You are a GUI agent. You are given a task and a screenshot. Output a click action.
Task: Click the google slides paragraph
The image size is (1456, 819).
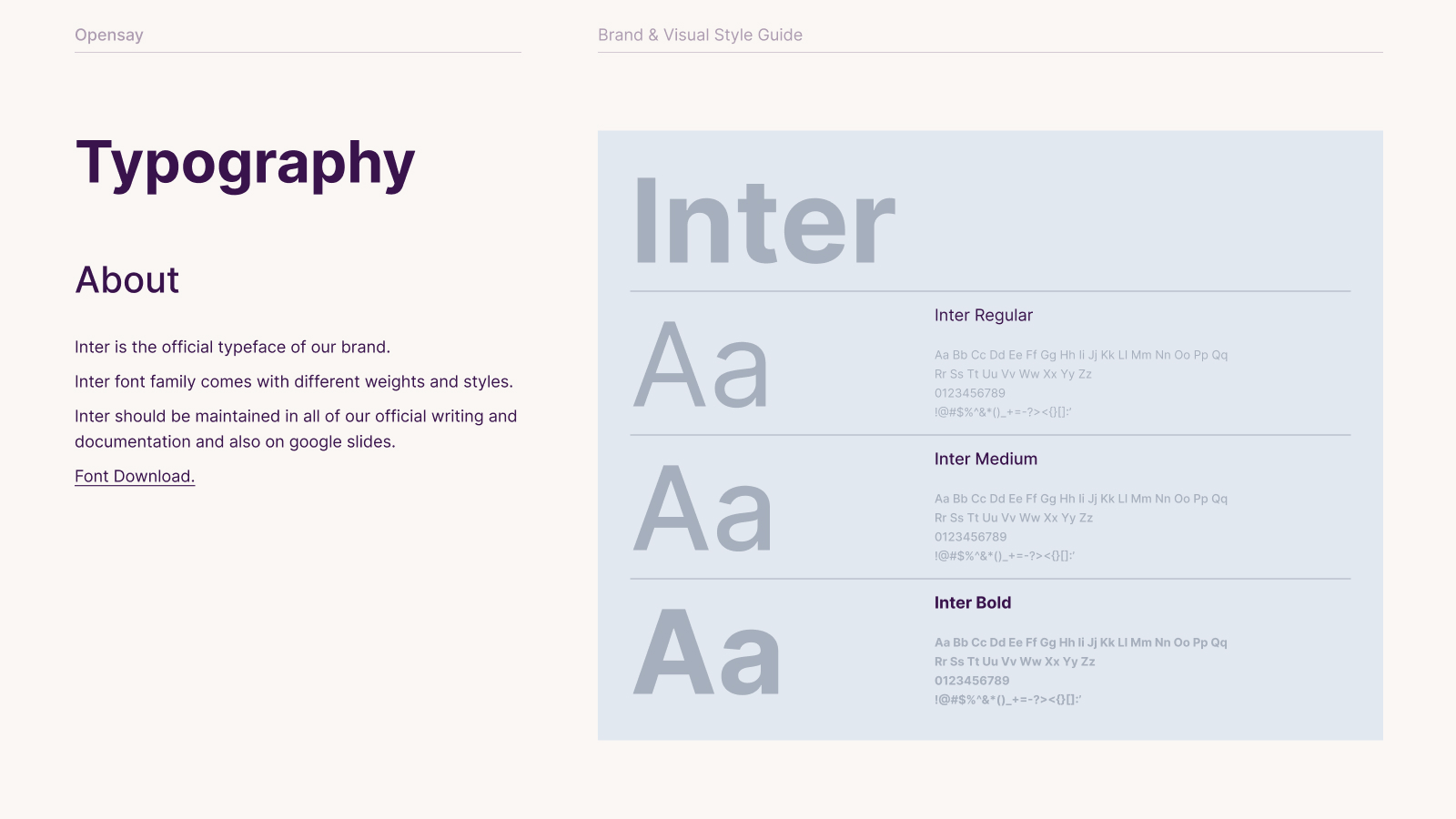tap(296, 429)
